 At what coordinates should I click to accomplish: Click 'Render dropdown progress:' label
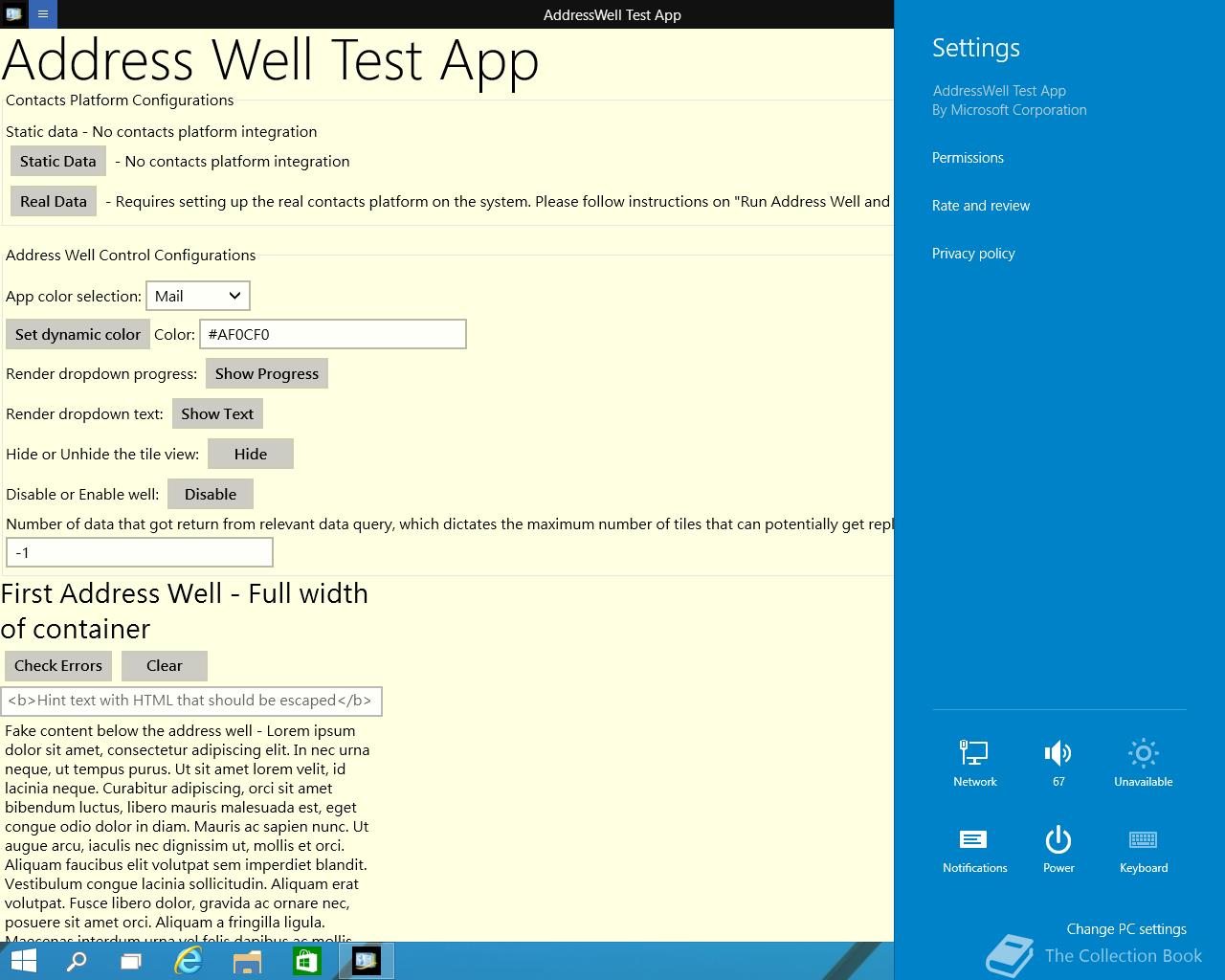pos(101,374)
